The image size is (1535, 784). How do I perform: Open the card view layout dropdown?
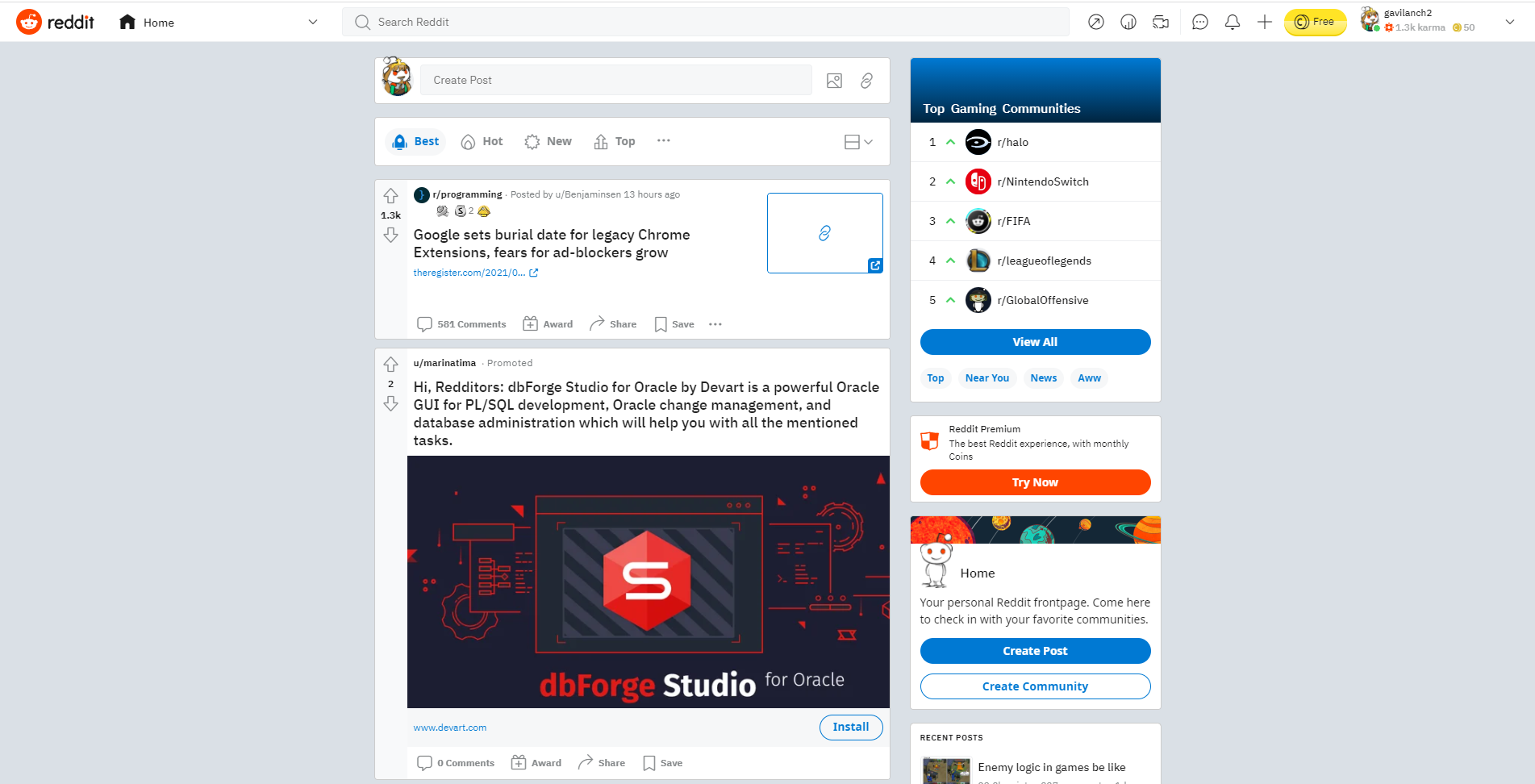[x=857, y=142]
